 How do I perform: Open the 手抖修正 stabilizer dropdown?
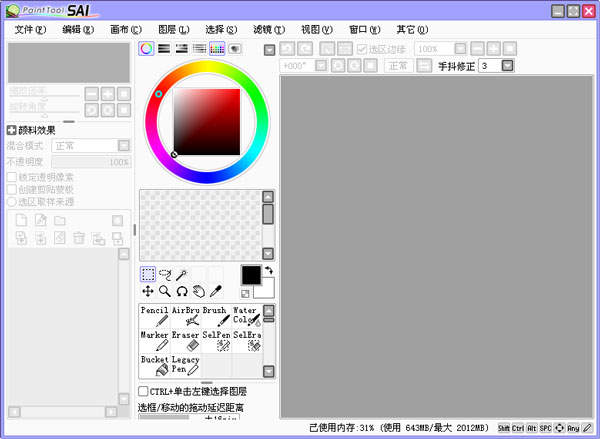[507, 66]
